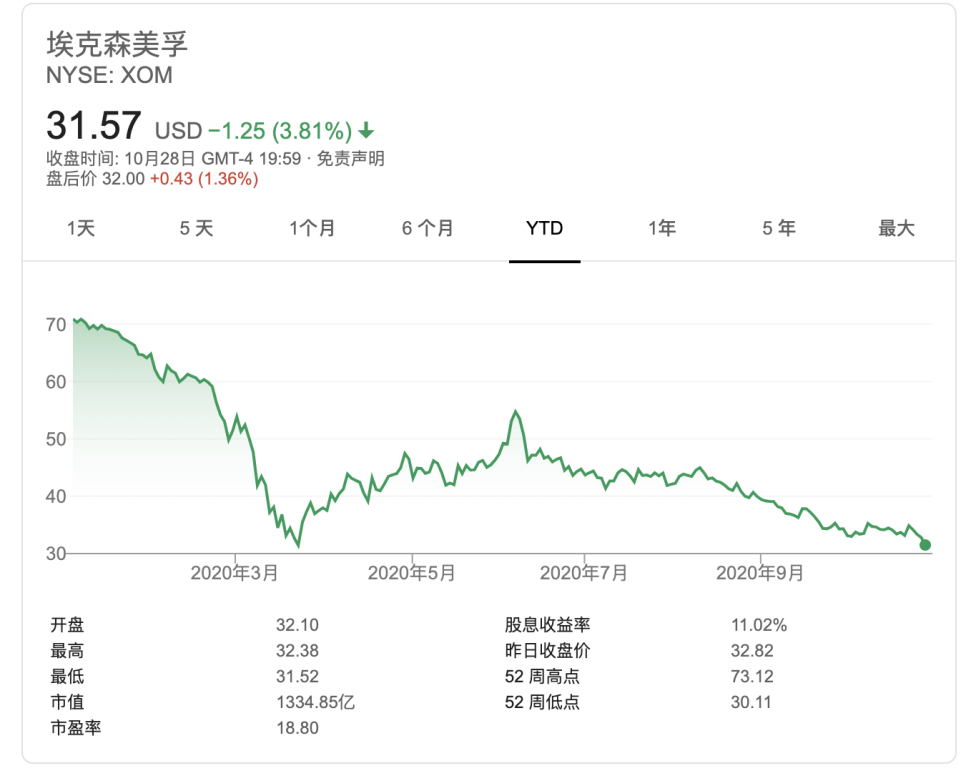This screenshot has height=771, width=971.
Task: Switch chart to the 1年 range
Action: point(662,229)
